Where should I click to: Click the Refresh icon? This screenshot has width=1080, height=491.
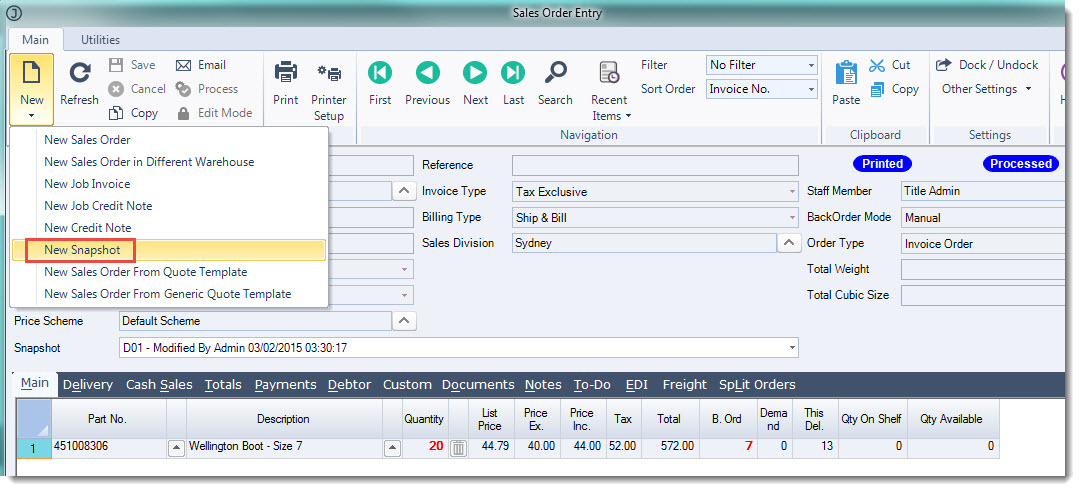coord(81,74)
